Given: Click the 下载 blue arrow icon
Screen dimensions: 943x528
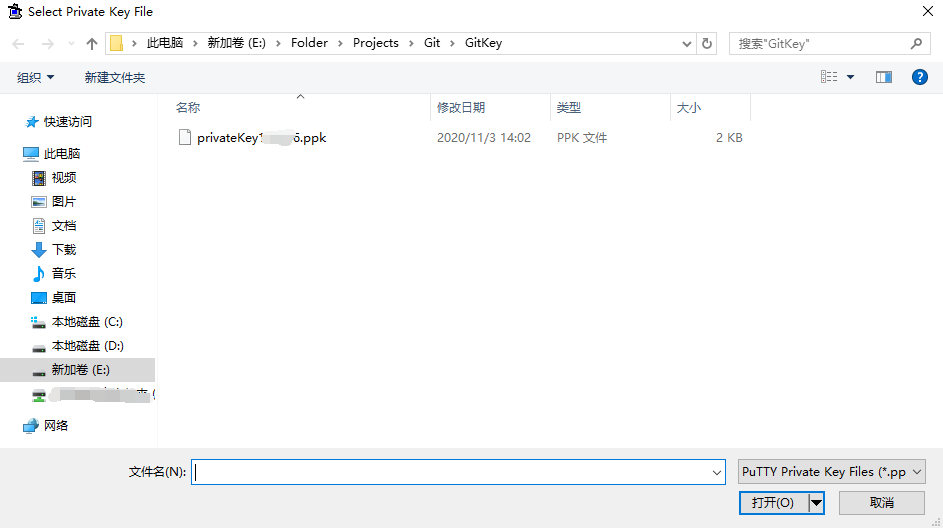Looking at the screenshot, I should (x=38, y=250).
